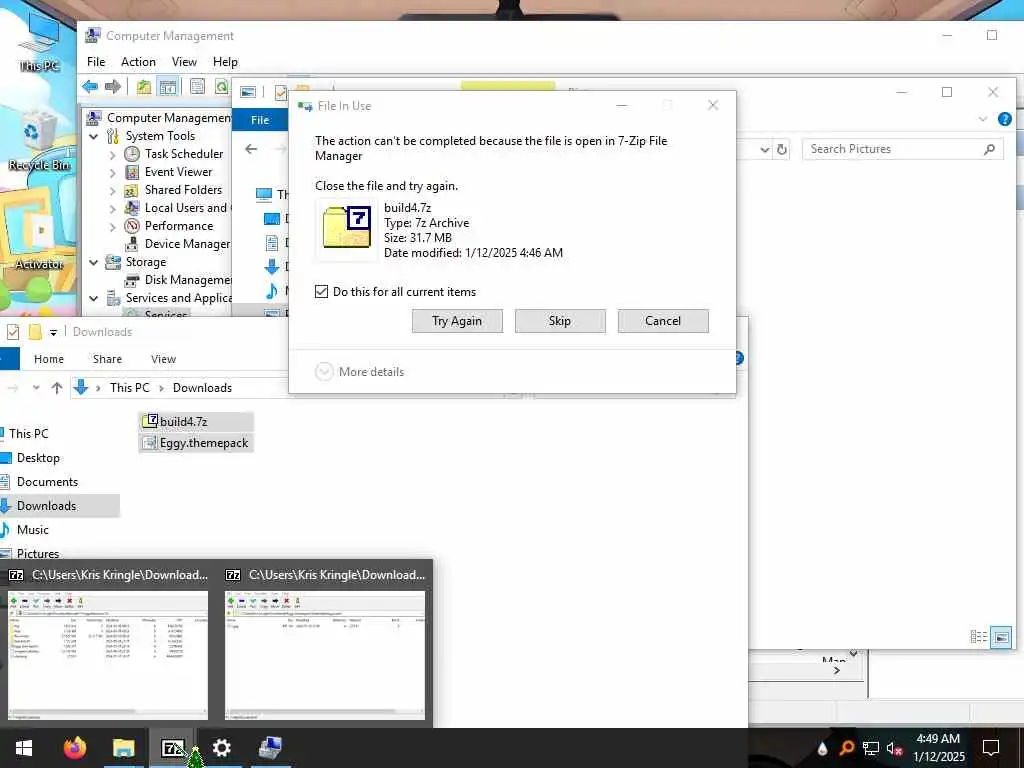The width and height of the screenshot is (1024, 768).
Task: Cancel the File In Use dialog
Action: click(x=663, y=321)
